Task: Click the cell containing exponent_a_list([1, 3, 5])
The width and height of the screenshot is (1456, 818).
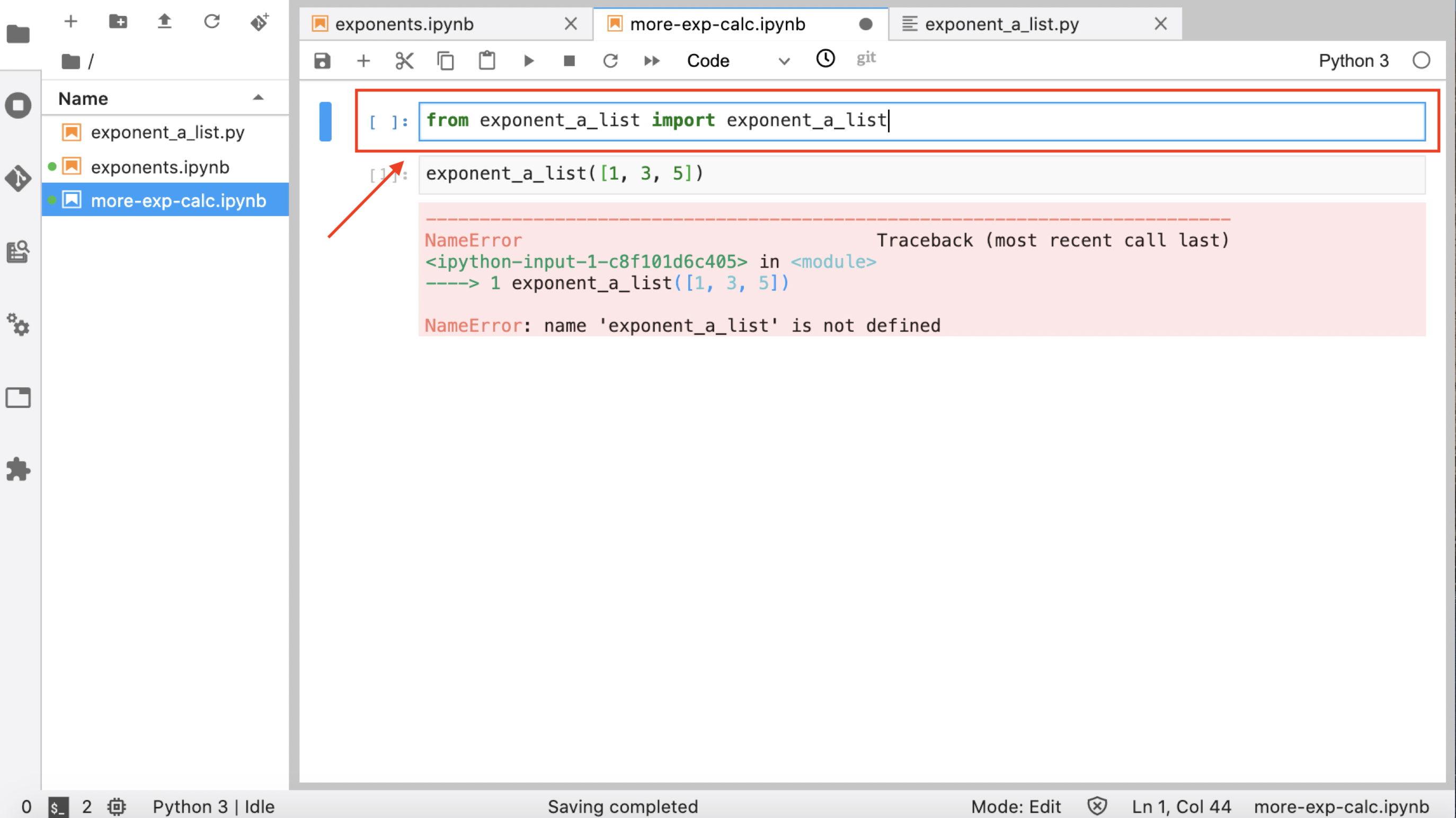Action: point(921,174)
